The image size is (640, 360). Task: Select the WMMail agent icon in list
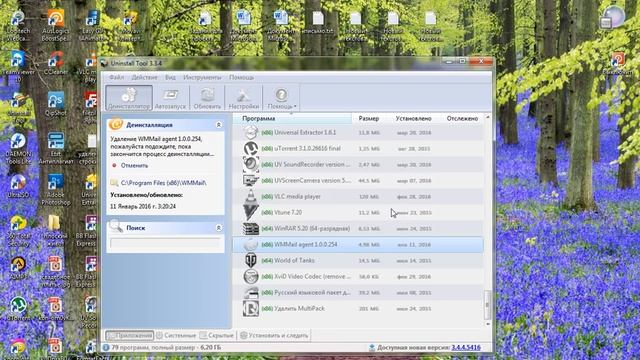(x=251, y=244)
